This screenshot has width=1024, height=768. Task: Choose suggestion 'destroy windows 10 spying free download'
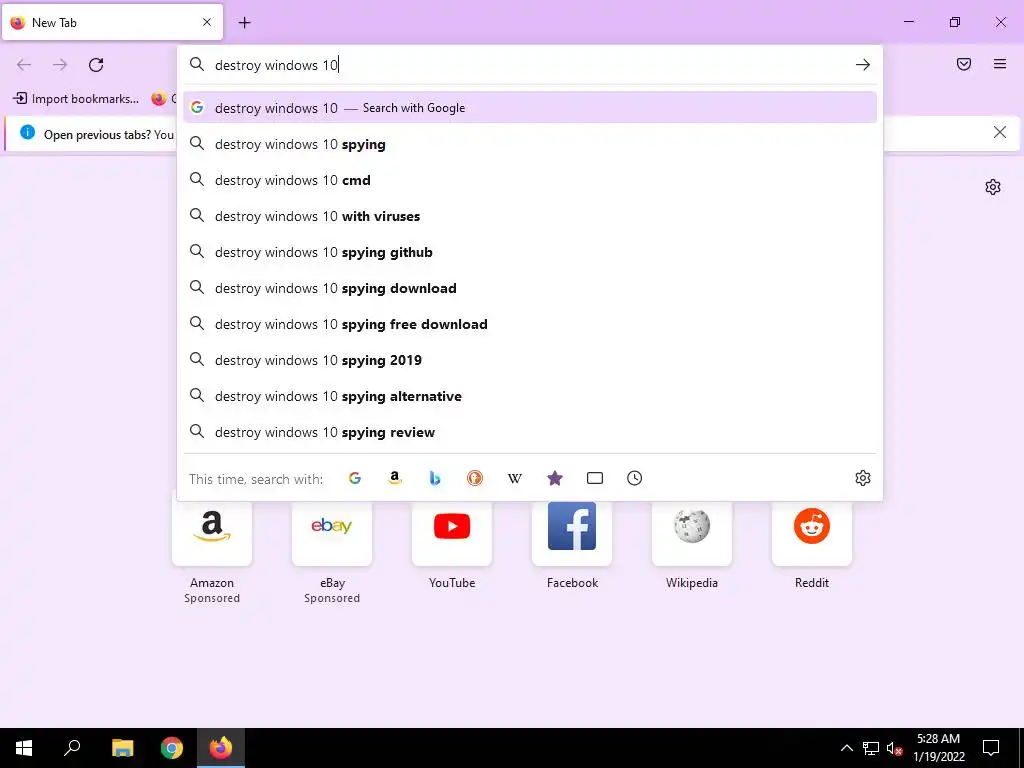click(x=530, y=324)
